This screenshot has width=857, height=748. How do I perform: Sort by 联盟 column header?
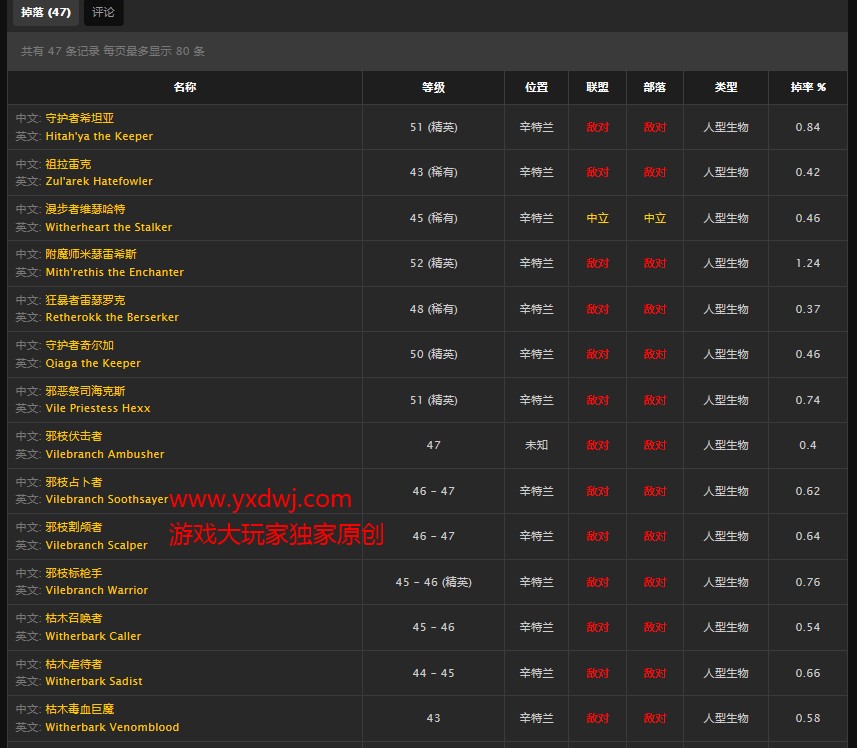(597, 88)
